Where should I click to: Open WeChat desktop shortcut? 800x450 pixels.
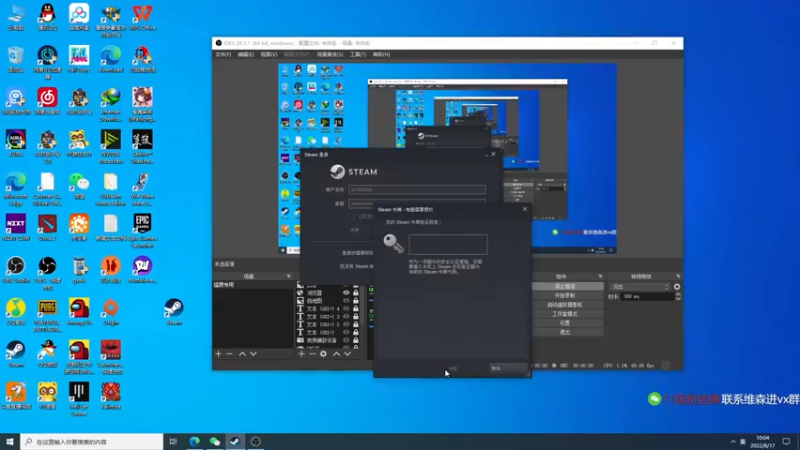pyautogui.click(x=79, y=186)
